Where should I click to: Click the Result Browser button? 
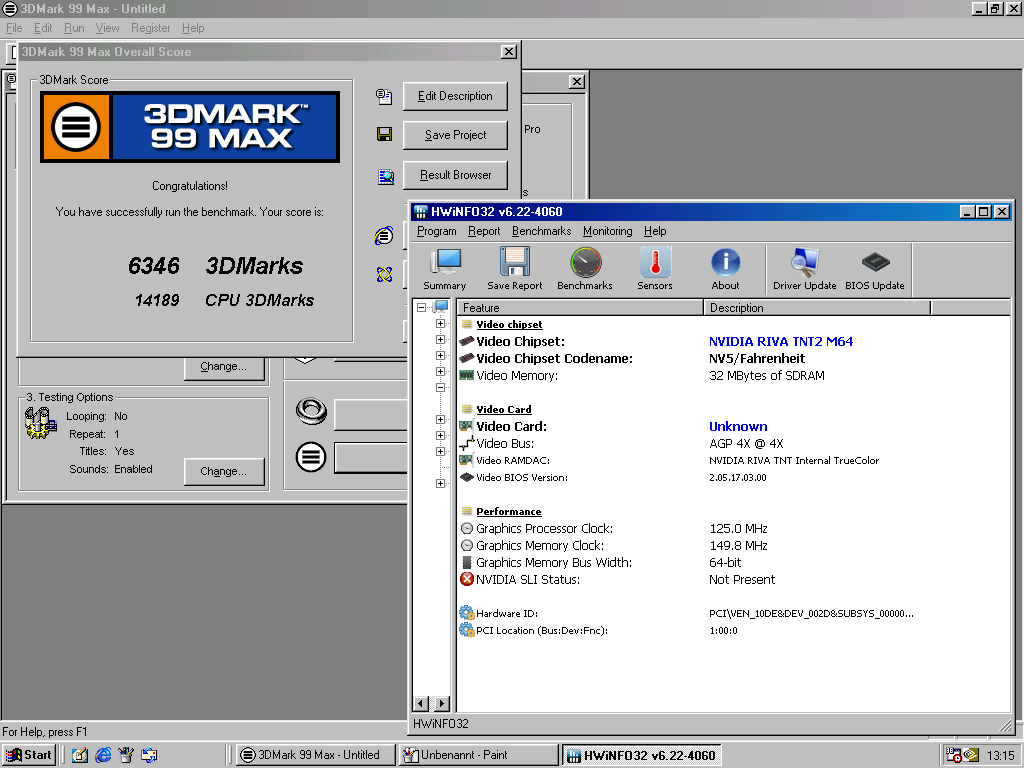[x=455, y=175]
